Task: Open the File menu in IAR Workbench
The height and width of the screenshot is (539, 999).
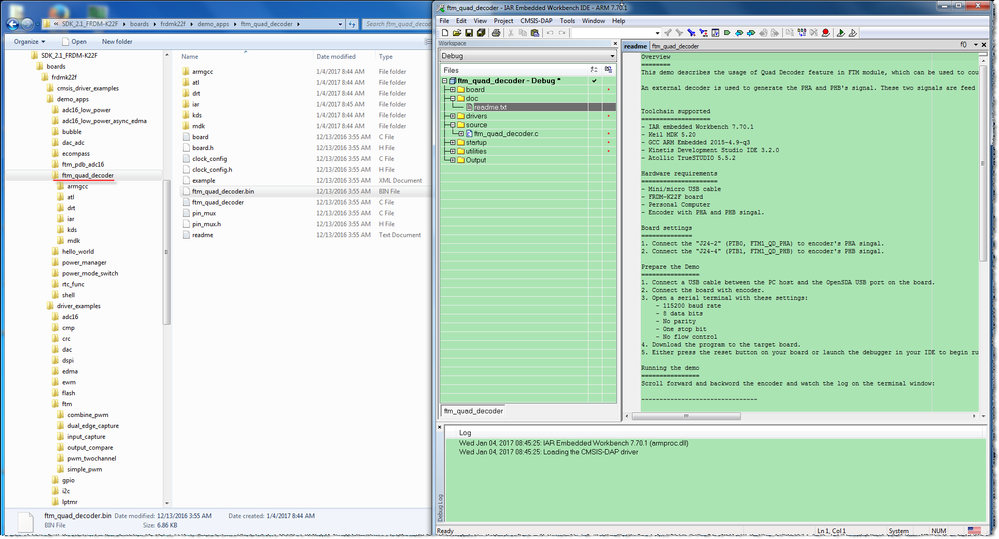Action: (444, 21)
